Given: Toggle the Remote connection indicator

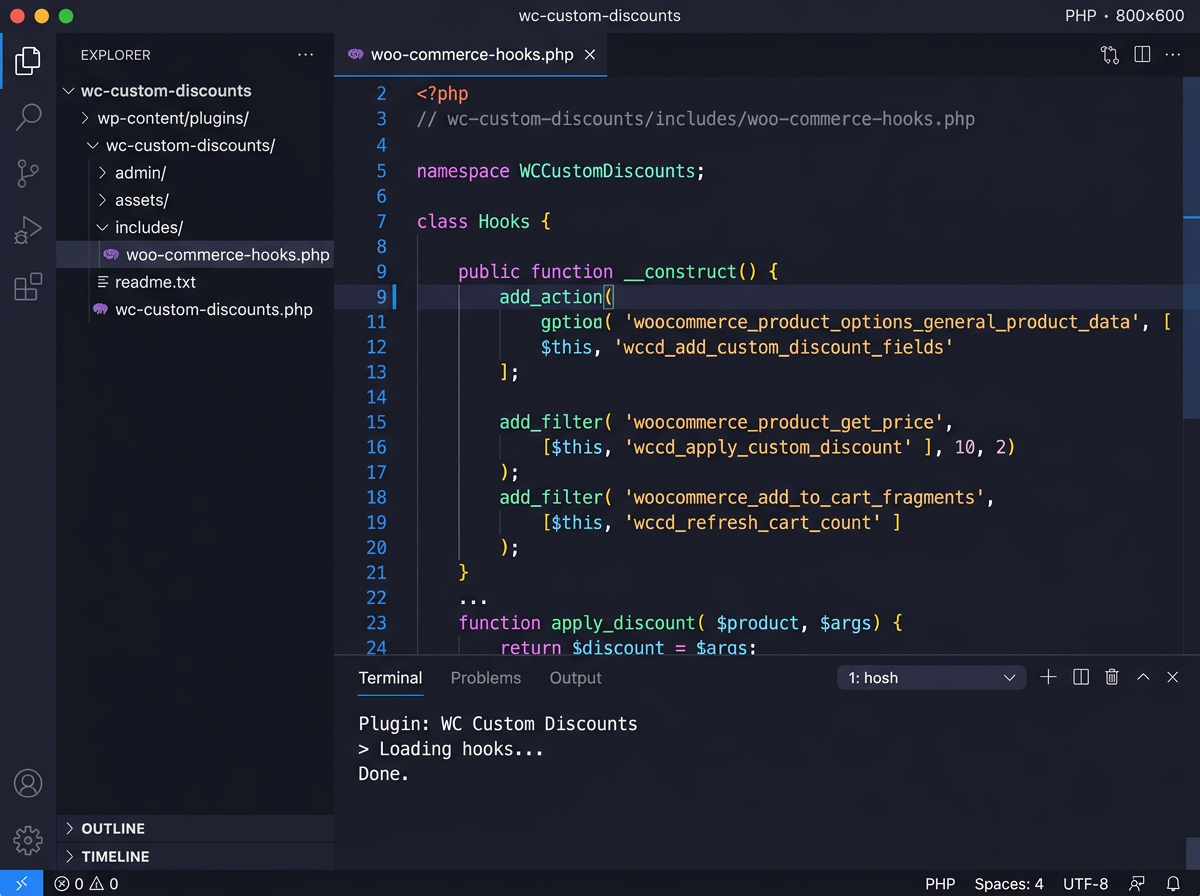Looking at the screenshot, I should pos(22,884).
